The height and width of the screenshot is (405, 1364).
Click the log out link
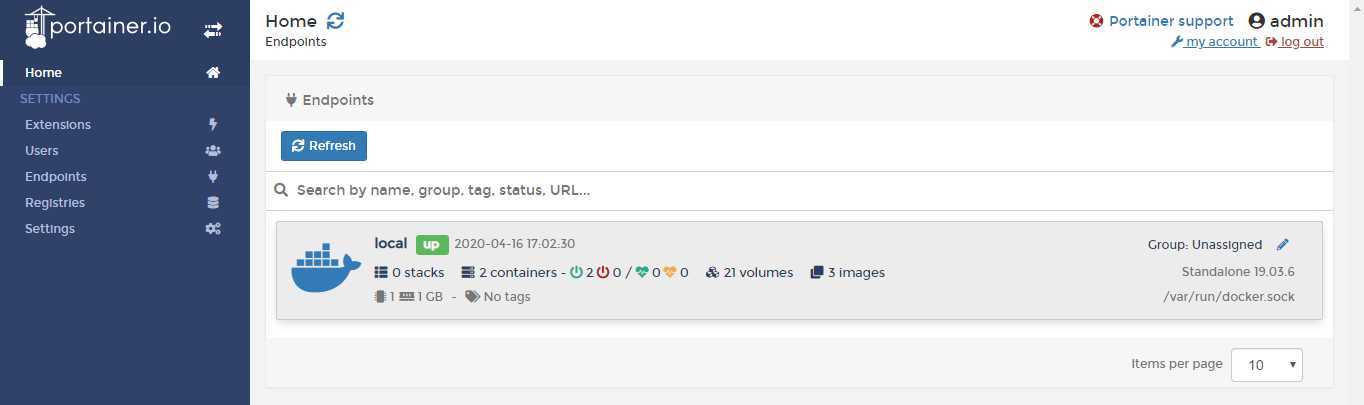[1295, 42]
